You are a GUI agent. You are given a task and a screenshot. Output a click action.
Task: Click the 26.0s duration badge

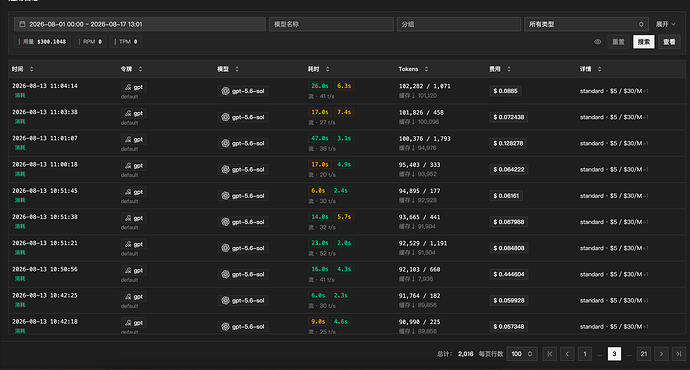click(x=320, y=86)
